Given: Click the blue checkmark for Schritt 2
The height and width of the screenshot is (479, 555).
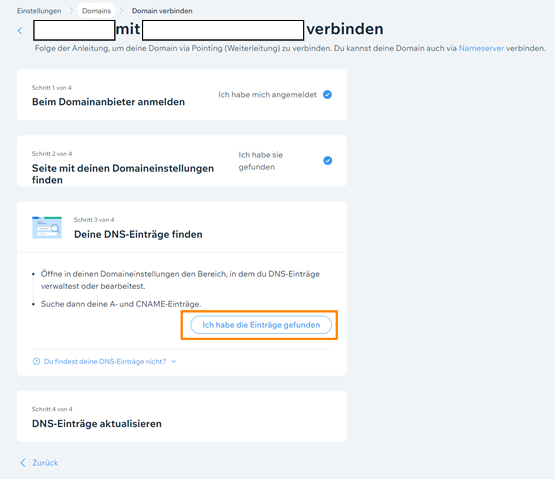Looking at the screenshot, I should 328,161.
